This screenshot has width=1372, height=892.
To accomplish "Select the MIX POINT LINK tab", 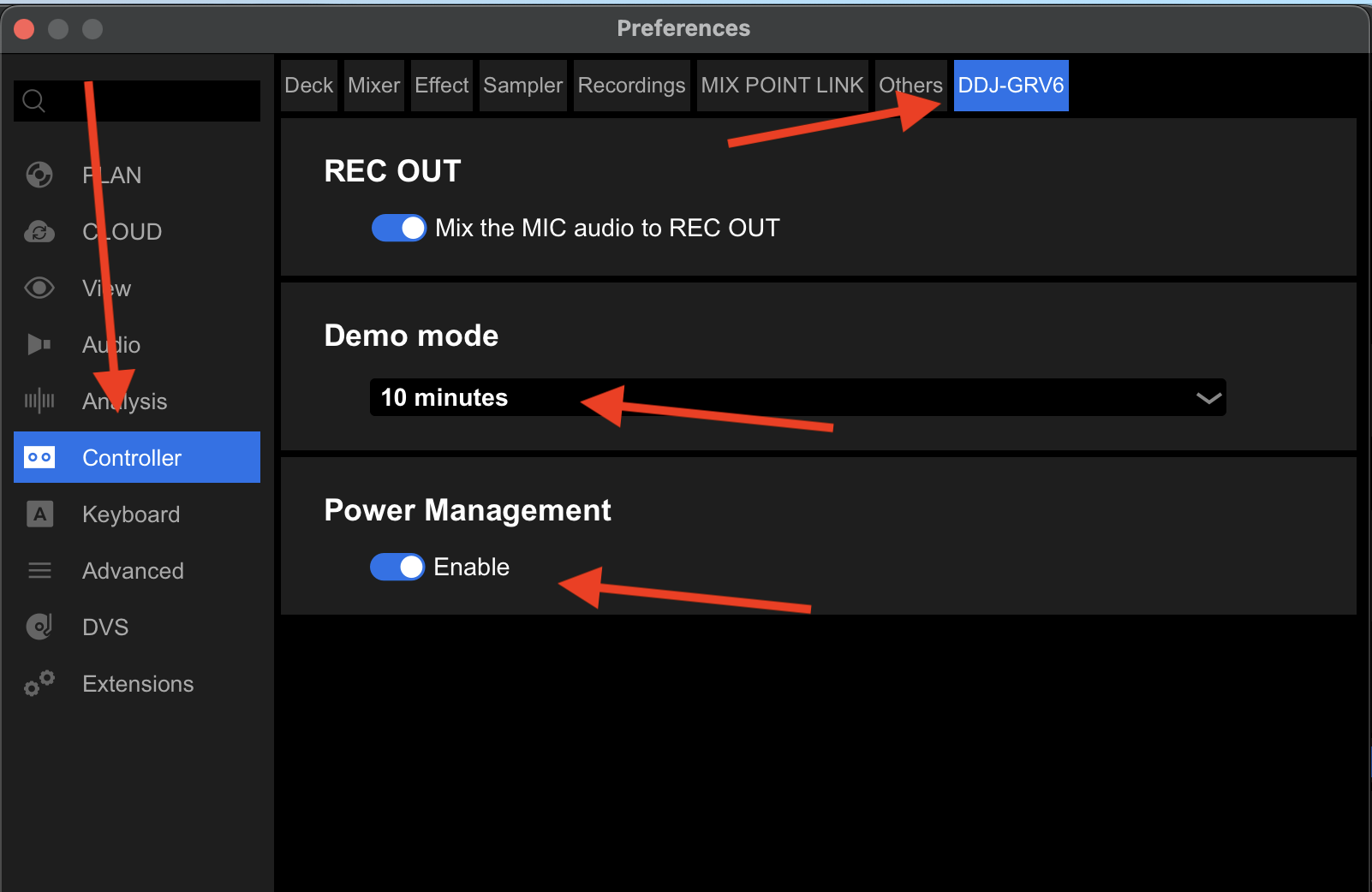I will tap(782, 86).
